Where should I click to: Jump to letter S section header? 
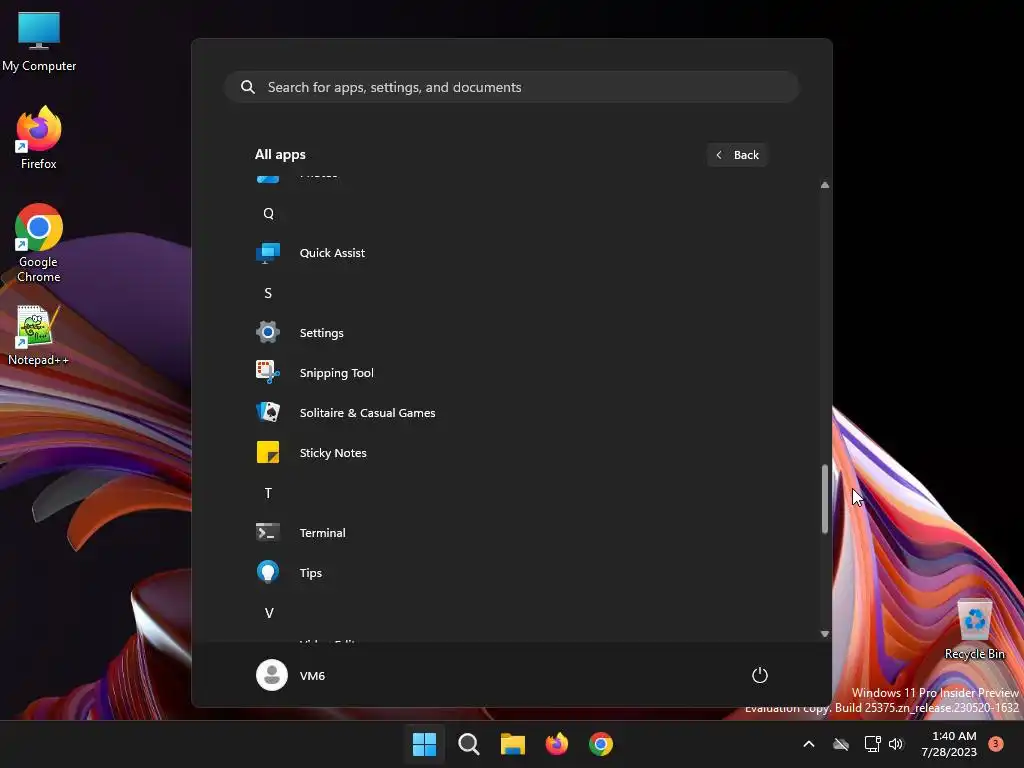click(268, 293)
